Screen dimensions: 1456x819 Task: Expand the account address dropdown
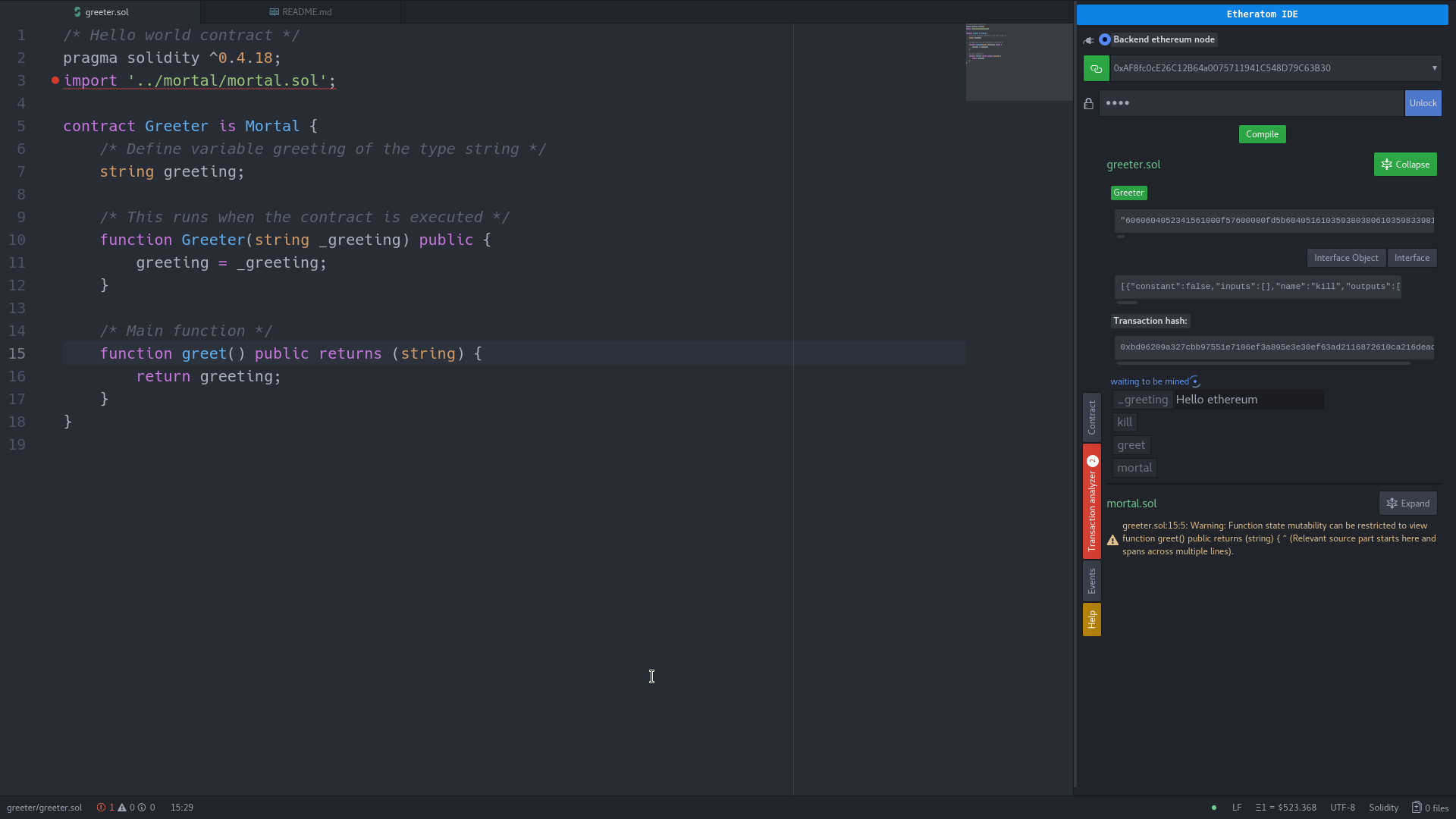pyautogui.click(x=1435, y=68)
